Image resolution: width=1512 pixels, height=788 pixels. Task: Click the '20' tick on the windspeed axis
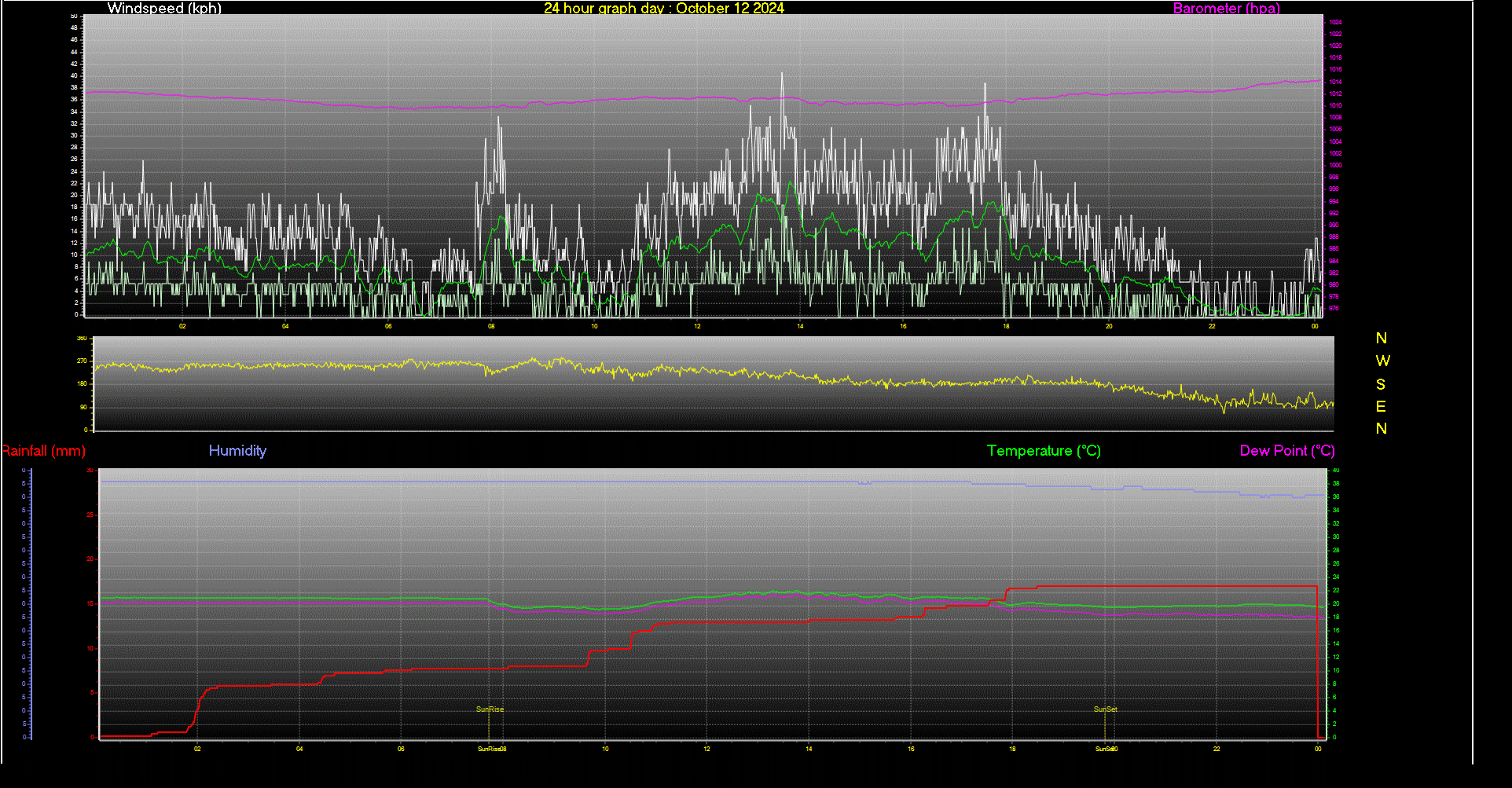point(74,195)
